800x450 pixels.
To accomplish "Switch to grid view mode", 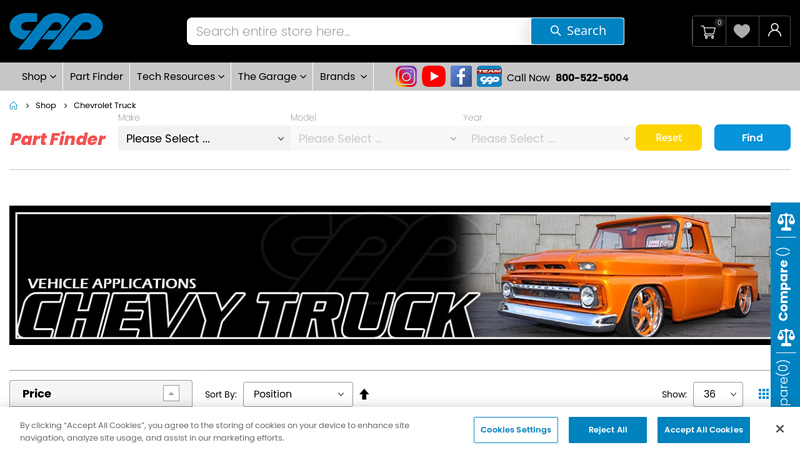I will click(763, 394).
